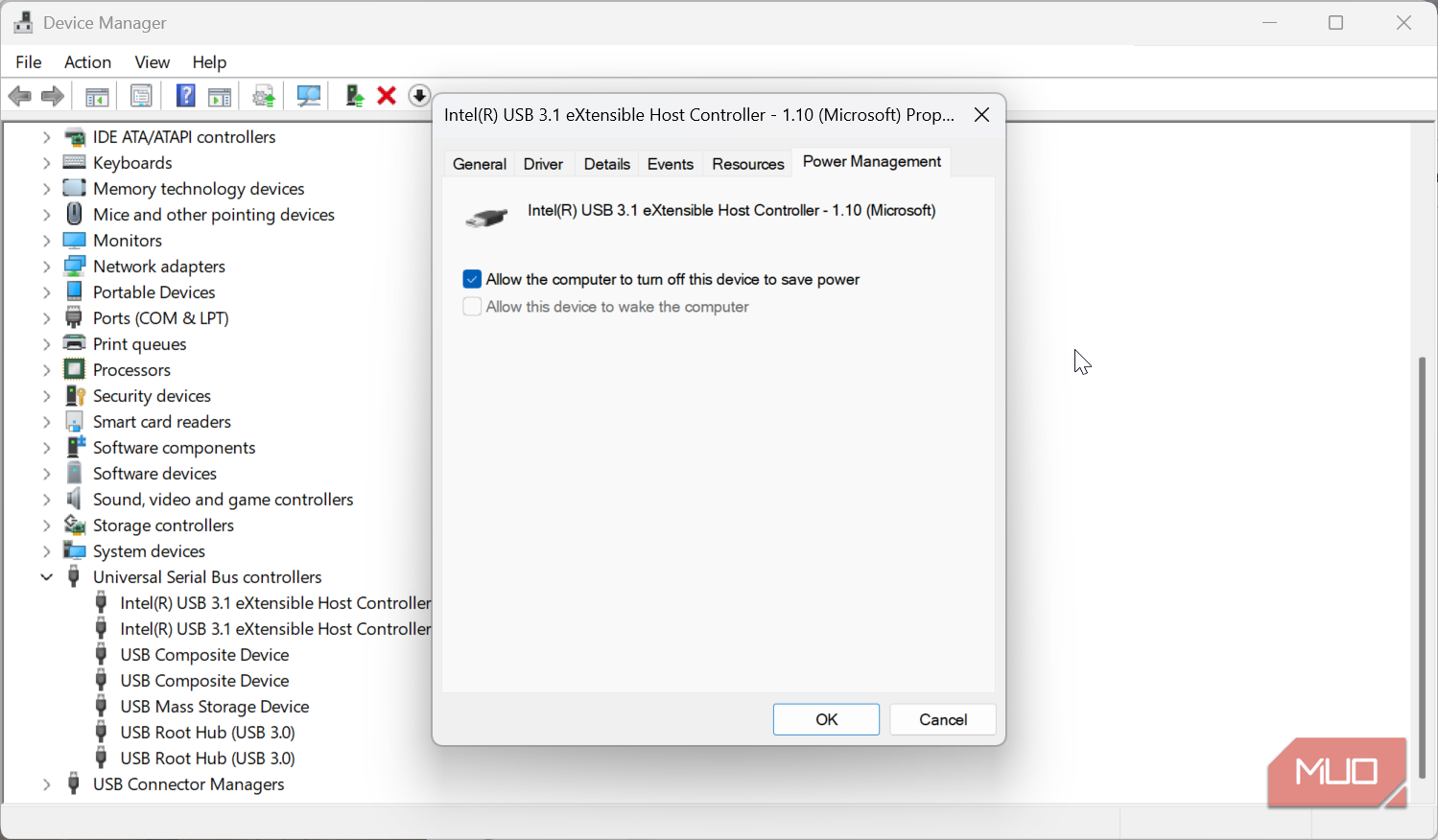Click Cancel in the properties dialog
Viewport: 1438px width, 840px height.
pos(943,719)
